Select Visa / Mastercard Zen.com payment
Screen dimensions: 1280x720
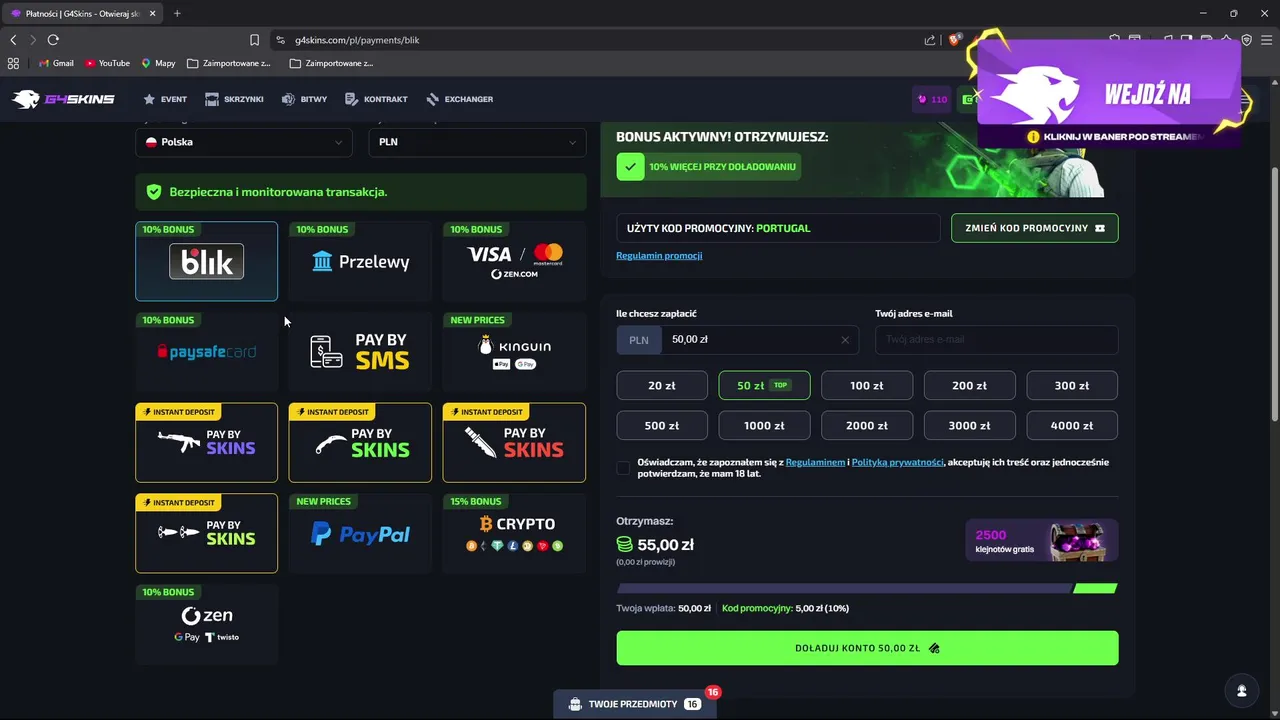point(514,261)
